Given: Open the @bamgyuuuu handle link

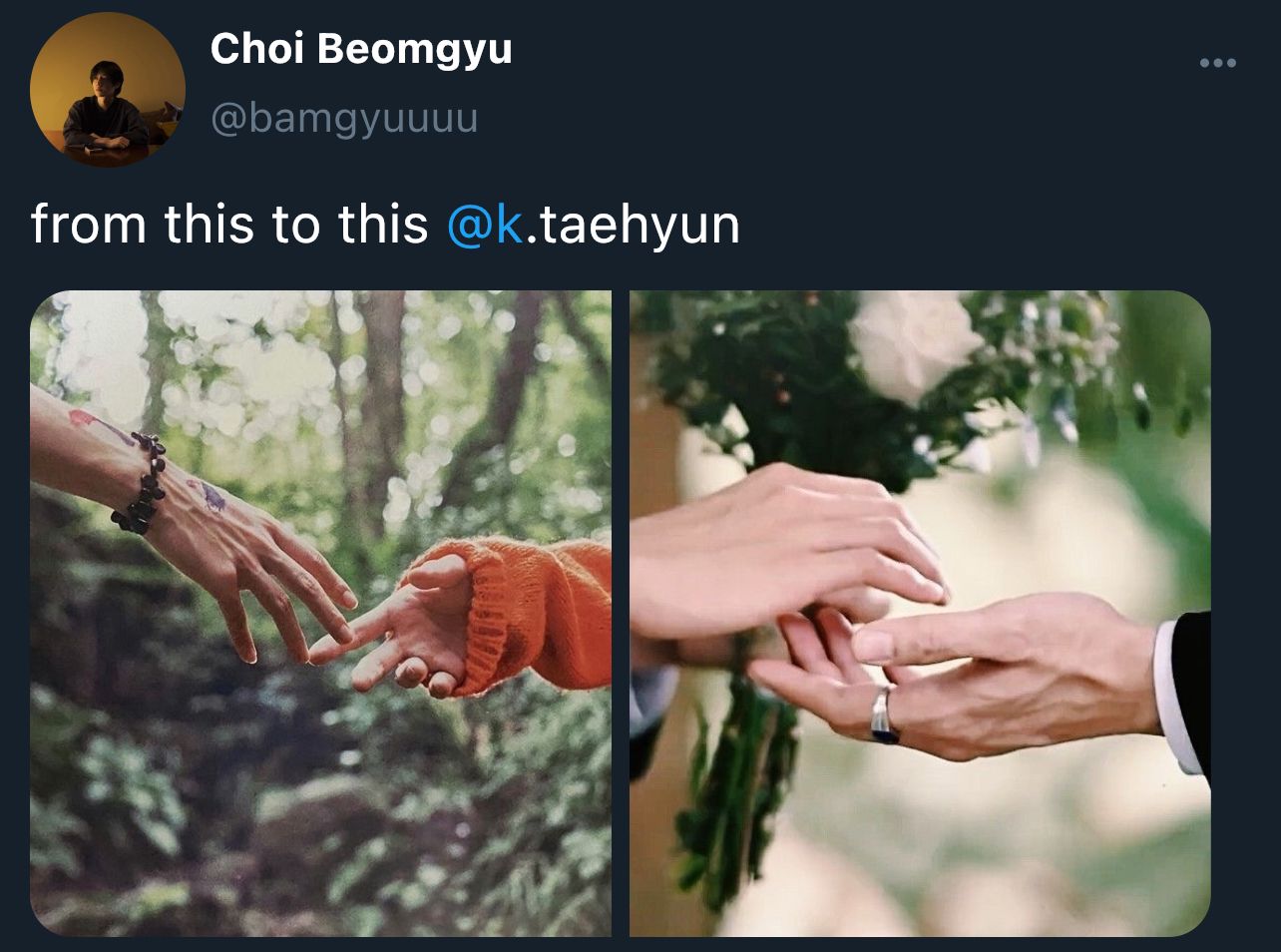Looking at the screenshot, I should [x=344, y=119].
